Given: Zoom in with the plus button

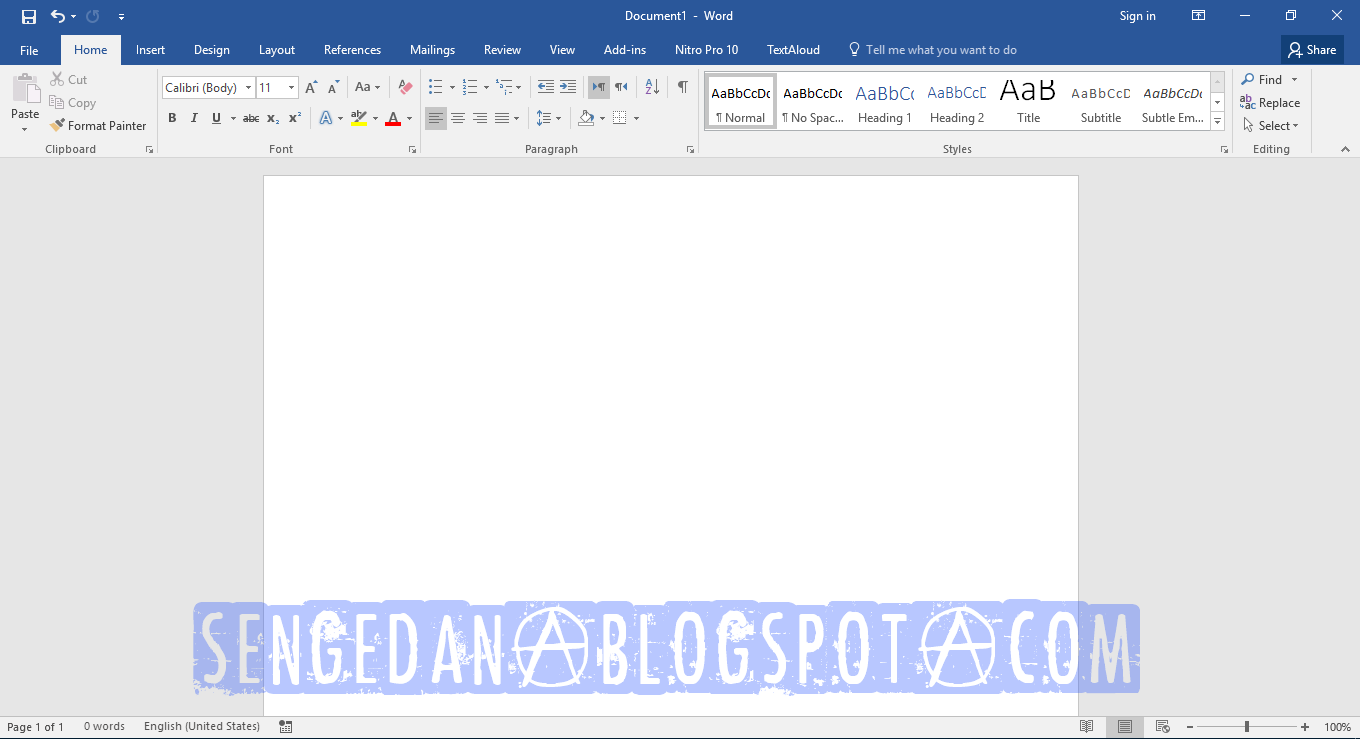Looking at the screenshot, I should pyautogui.click(x=1305, y=727).
